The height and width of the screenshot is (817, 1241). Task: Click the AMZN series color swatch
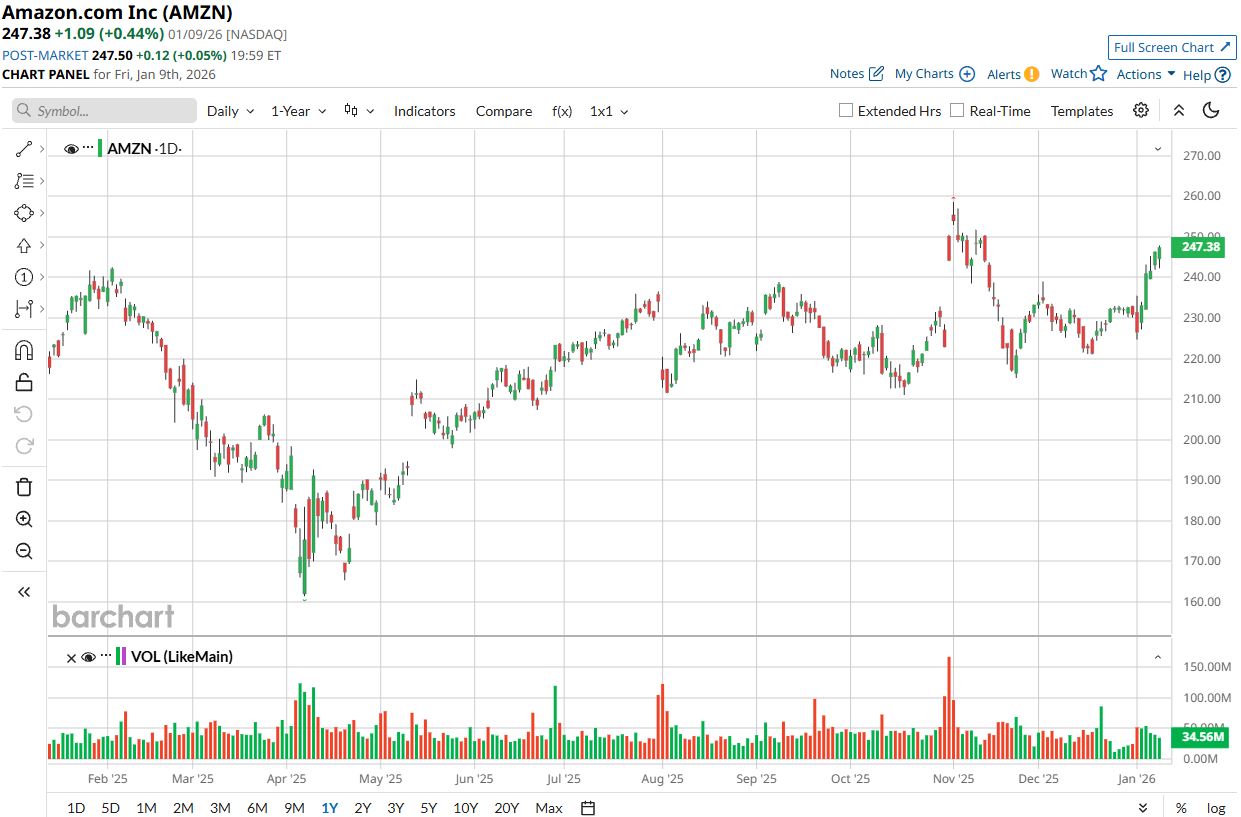(x=100, y=148)
